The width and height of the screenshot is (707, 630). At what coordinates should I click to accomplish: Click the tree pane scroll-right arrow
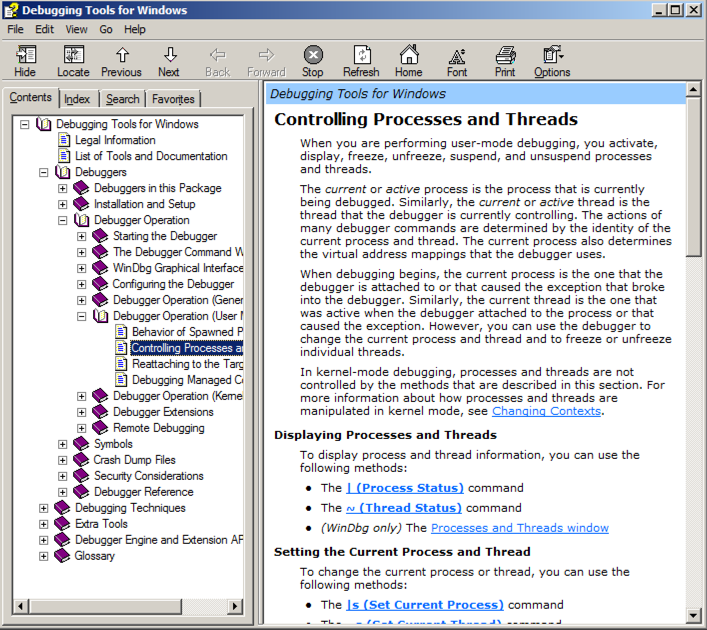click(234, 607)
